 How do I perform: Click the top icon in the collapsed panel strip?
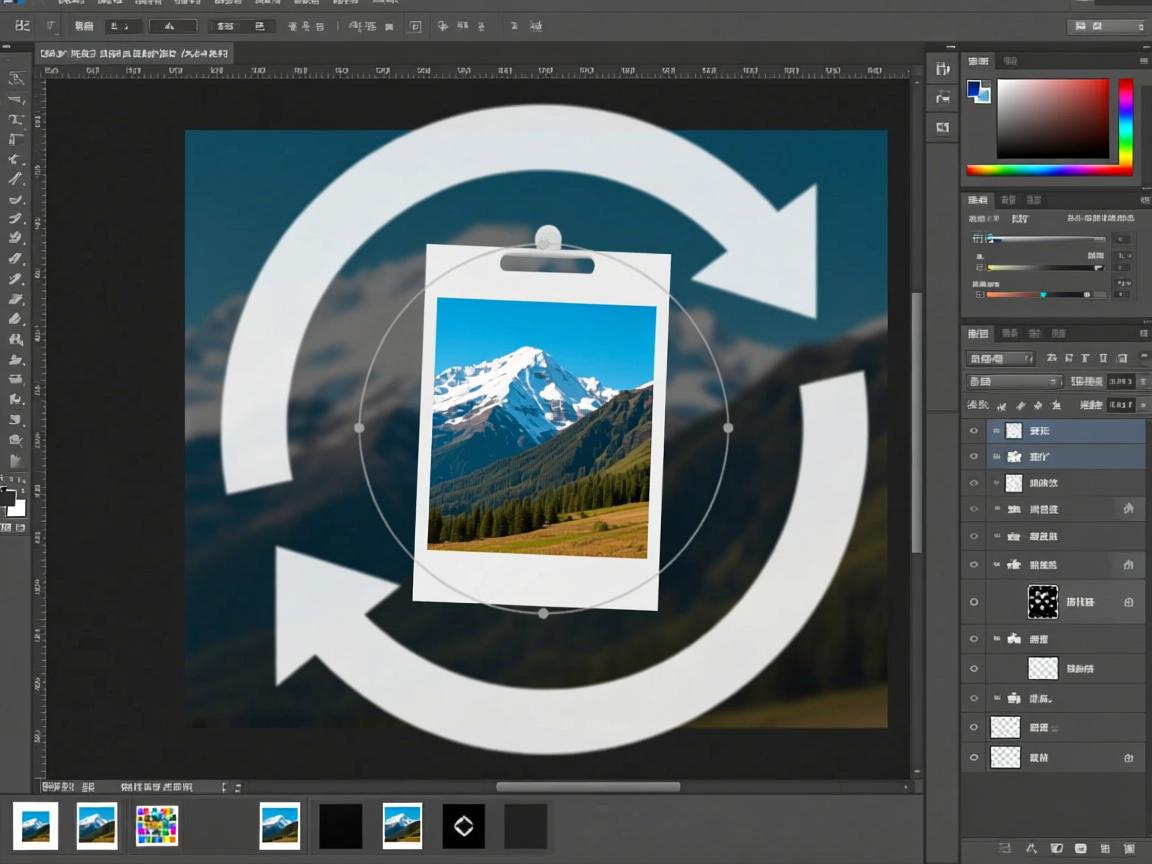pos(942,68)
